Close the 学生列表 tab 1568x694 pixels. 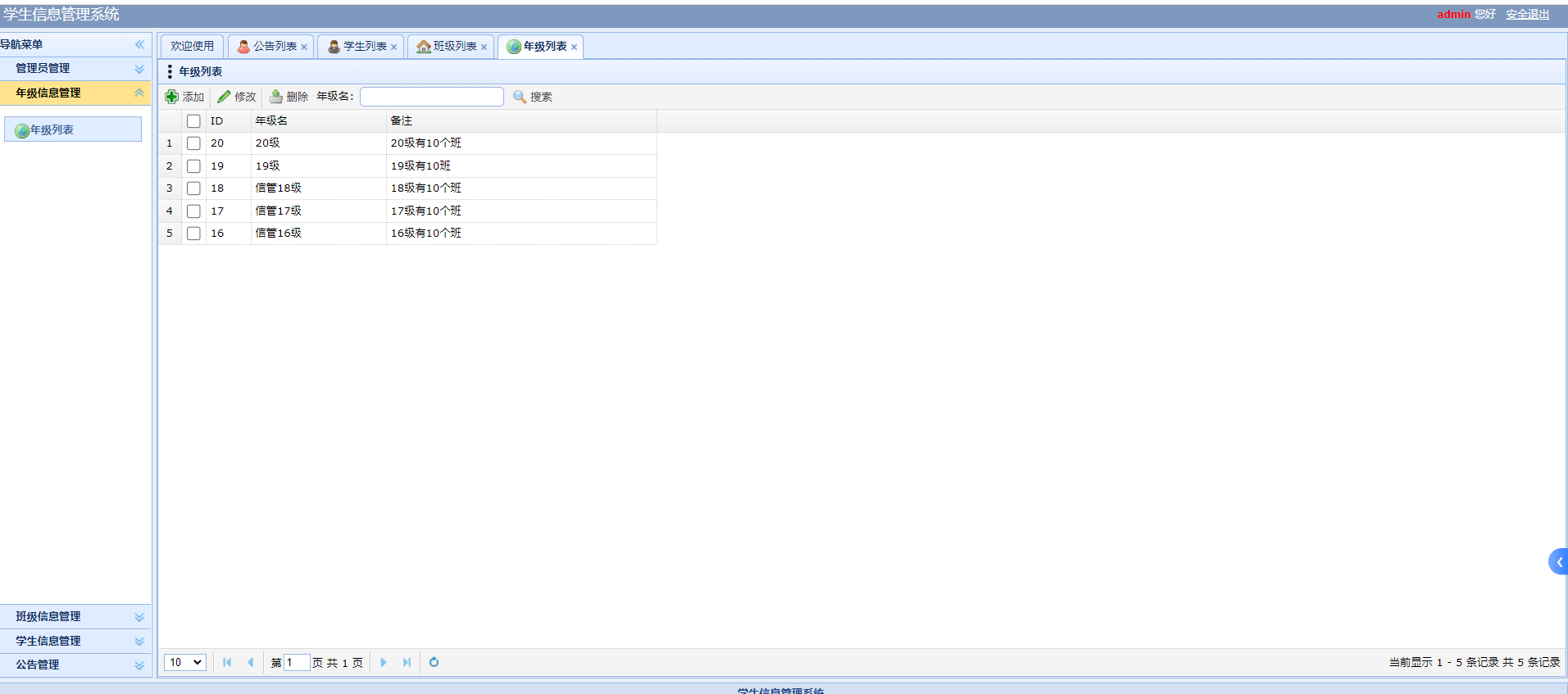click(394, 47)
